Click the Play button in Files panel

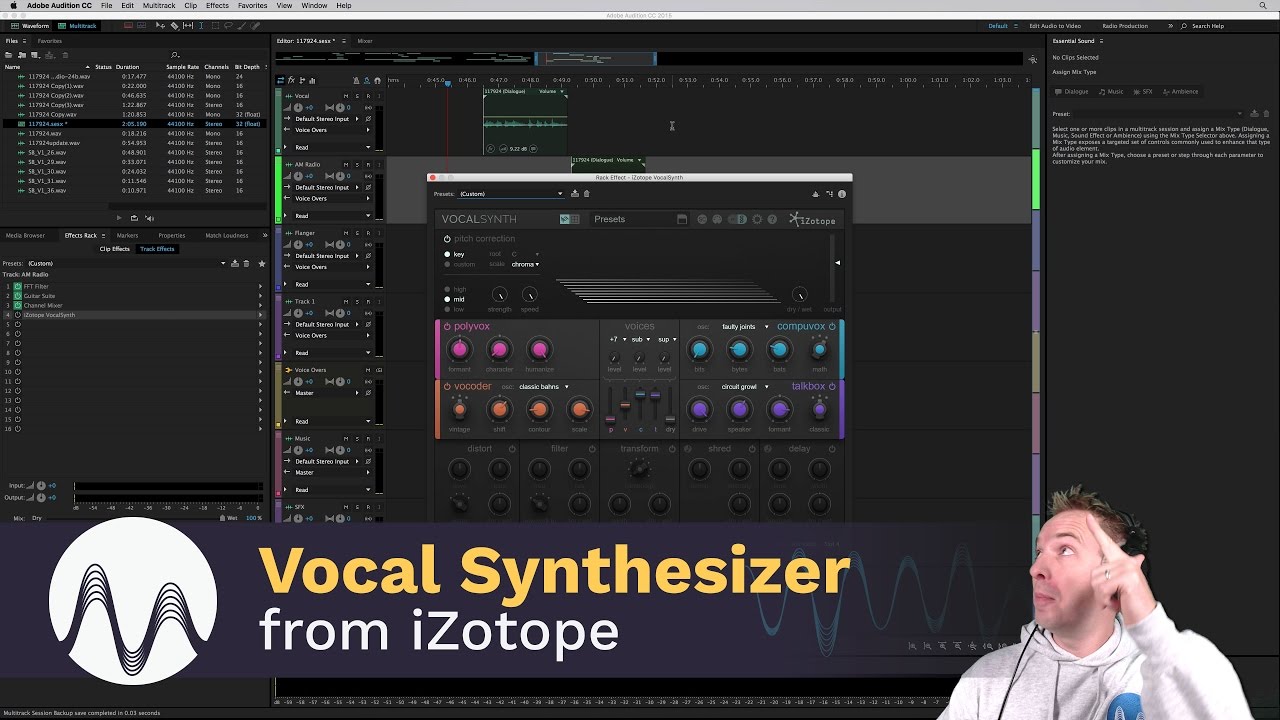pos(119,218)
